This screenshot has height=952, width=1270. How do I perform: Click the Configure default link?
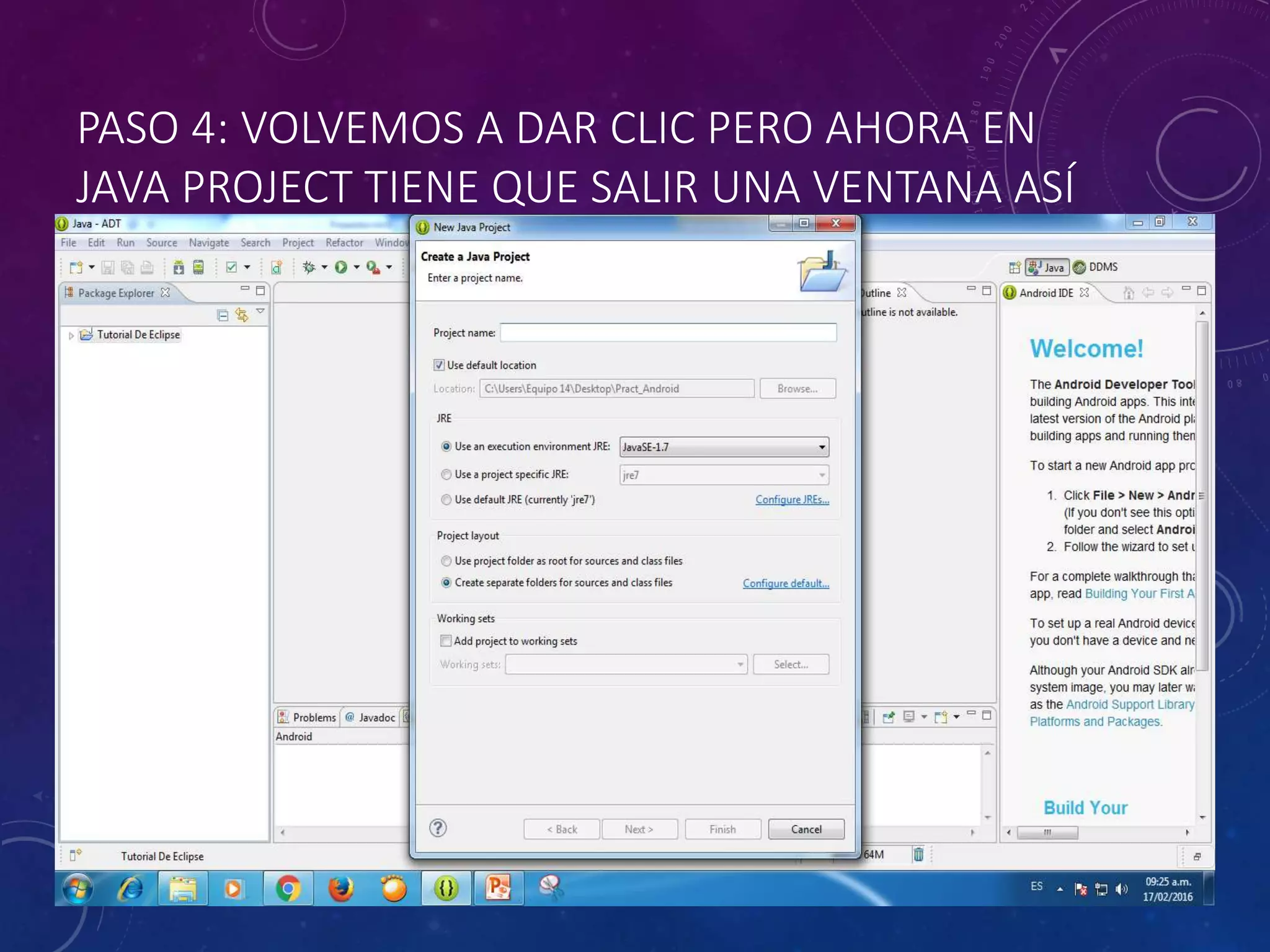click(x=786, y=583)
